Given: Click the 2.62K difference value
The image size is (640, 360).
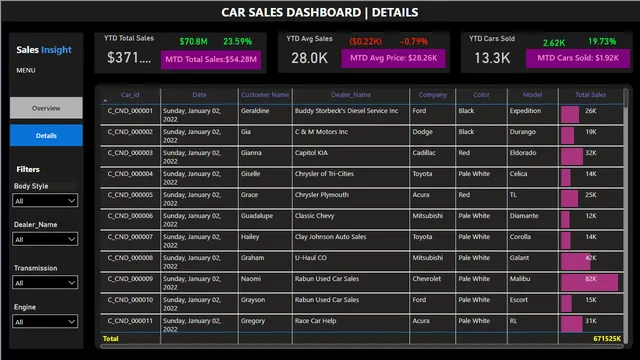Looking at the screenshot, I should (554, 42).
